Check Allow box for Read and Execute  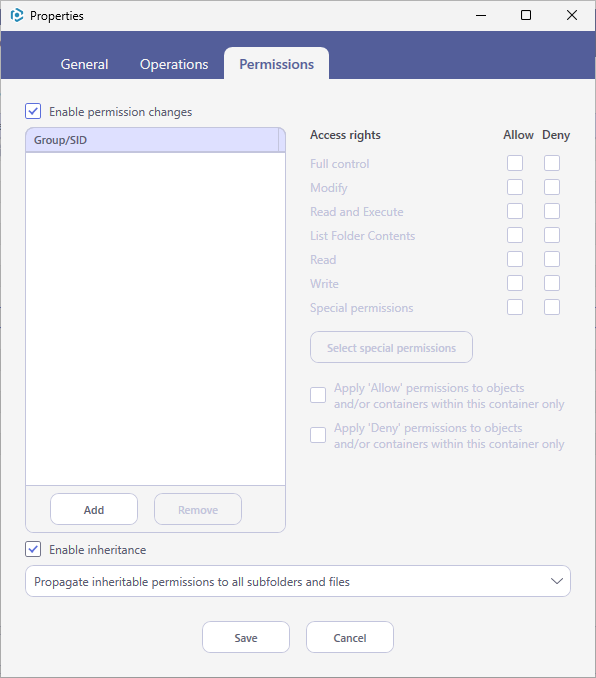point(515,211)
